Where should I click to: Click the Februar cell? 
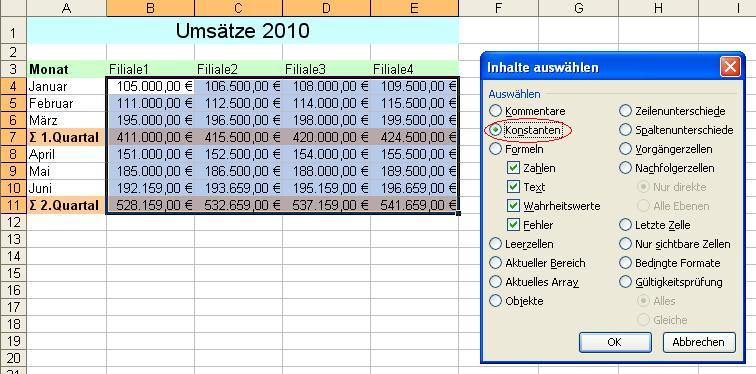point(67,104)
